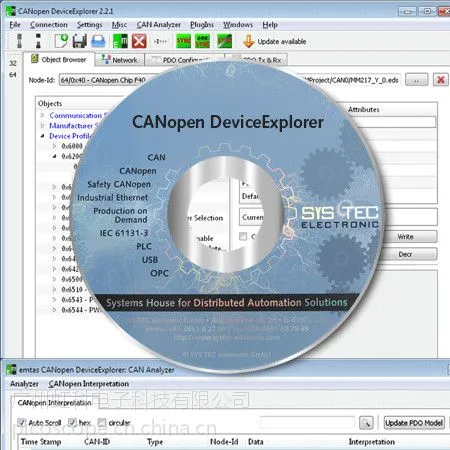Collapse the Device Profile tree node

click(x=43, y=136)
